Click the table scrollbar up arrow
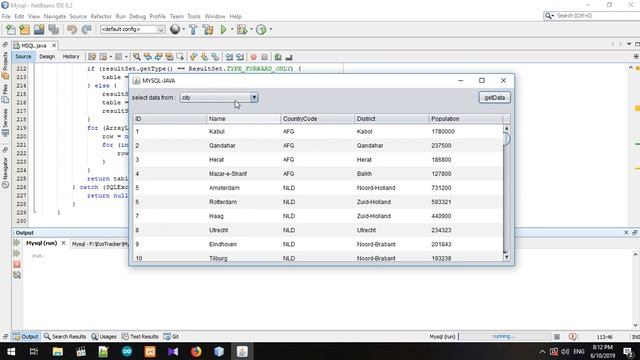 tap(507, 128)
